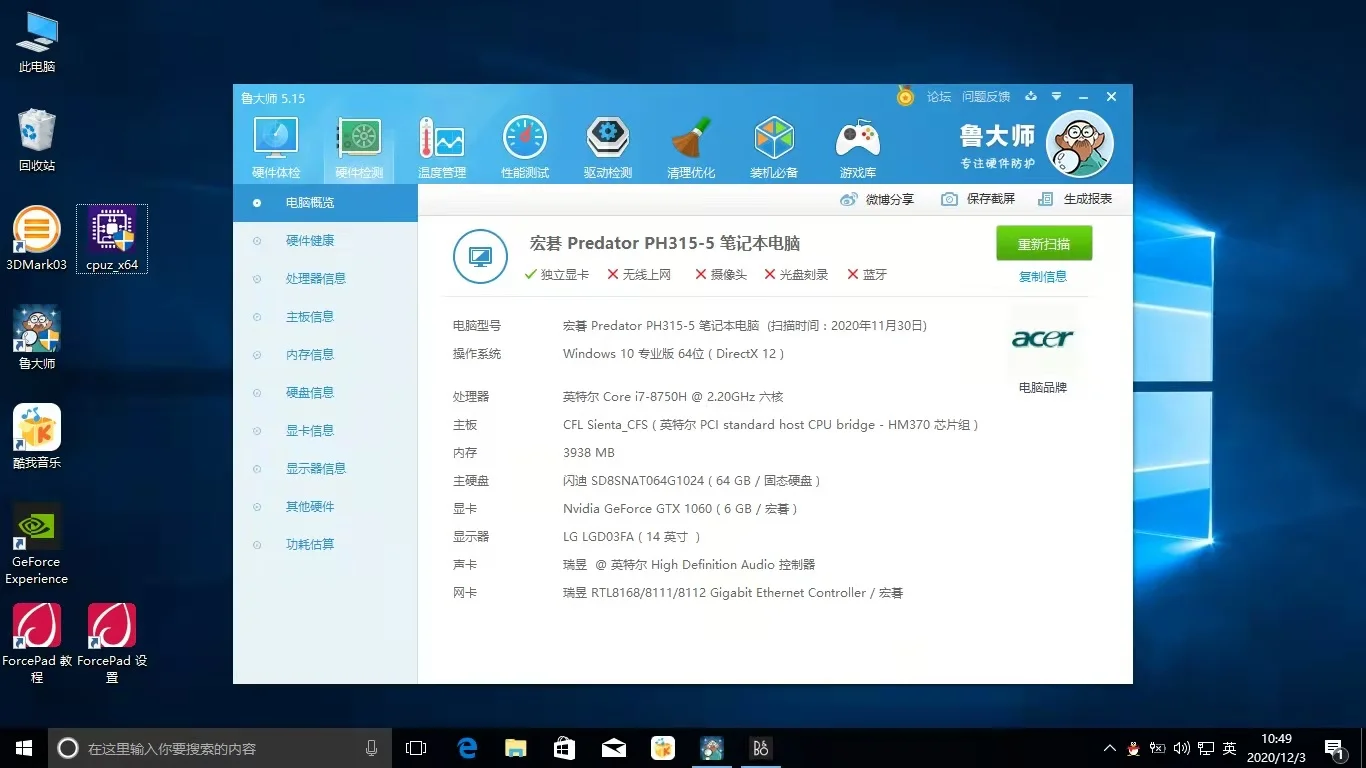Click the processor text 英特尔 Core i7-8750H
The height and width of the screenshot is (768, 1366).
tap(673, 397)
